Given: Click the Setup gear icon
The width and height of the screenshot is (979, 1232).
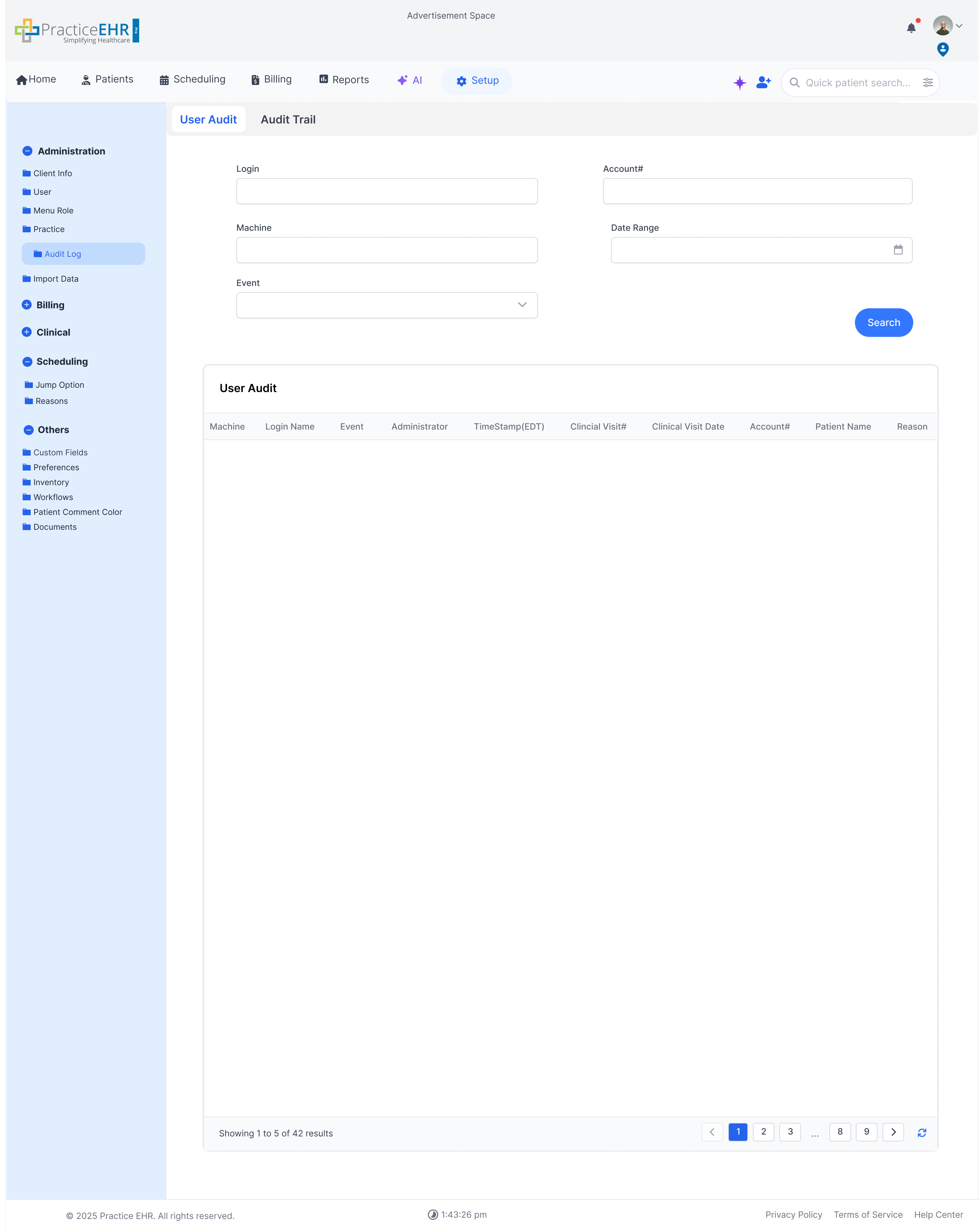Looking at the screenshot, I should tap(462, 81).
